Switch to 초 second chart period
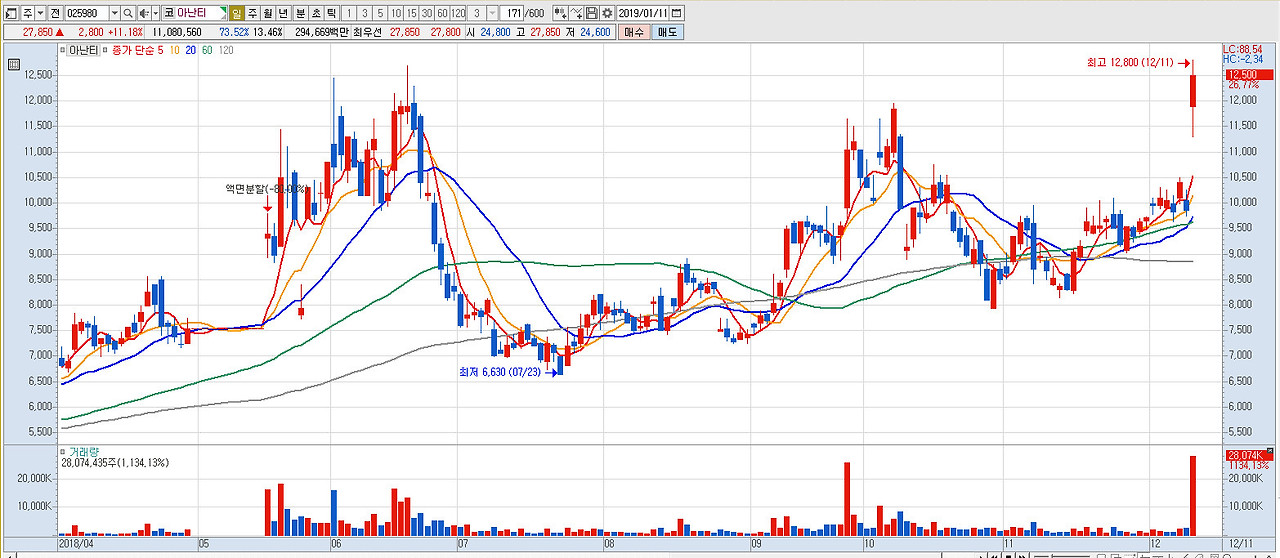1280x558 pixels. tap(316, 13)
